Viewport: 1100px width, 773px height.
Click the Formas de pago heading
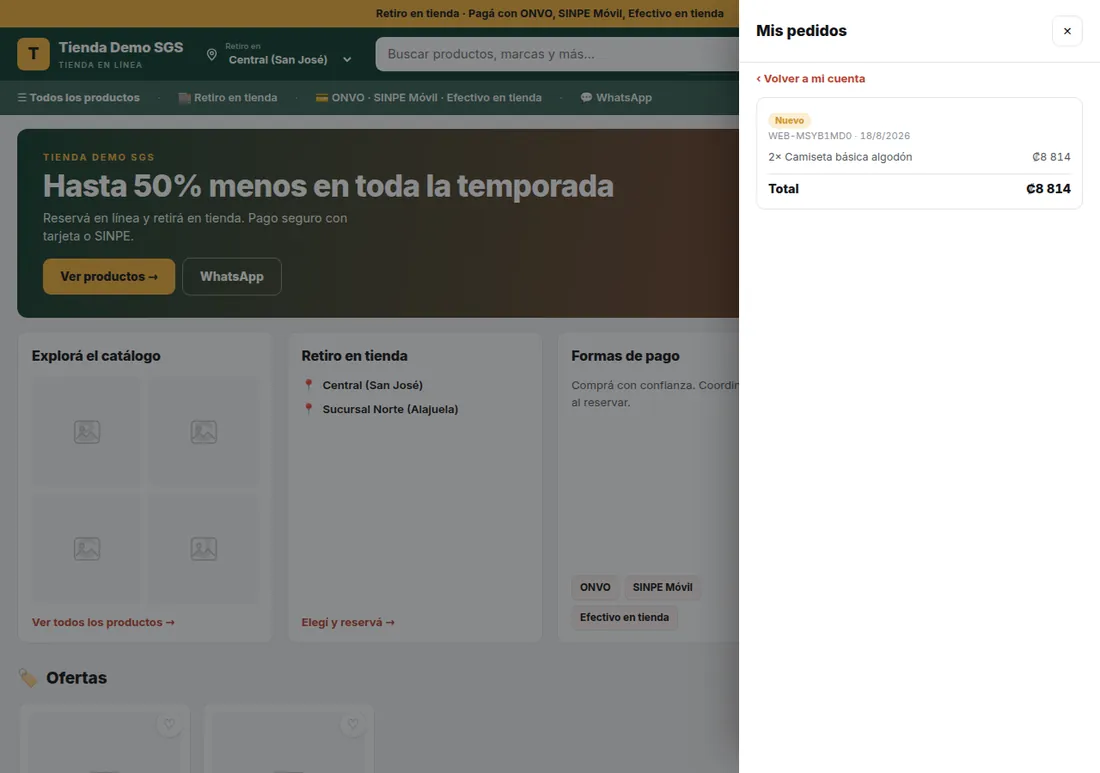[625, 356]
